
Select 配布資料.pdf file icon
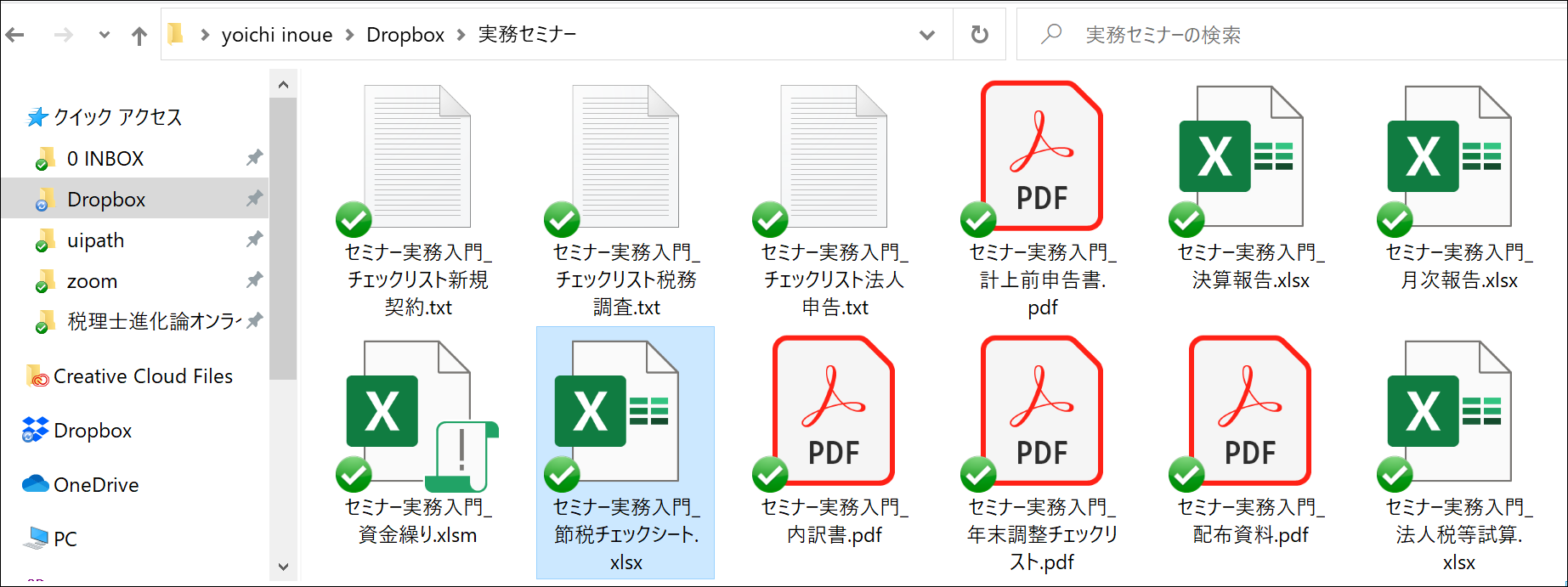click(x=1249, y=411)
